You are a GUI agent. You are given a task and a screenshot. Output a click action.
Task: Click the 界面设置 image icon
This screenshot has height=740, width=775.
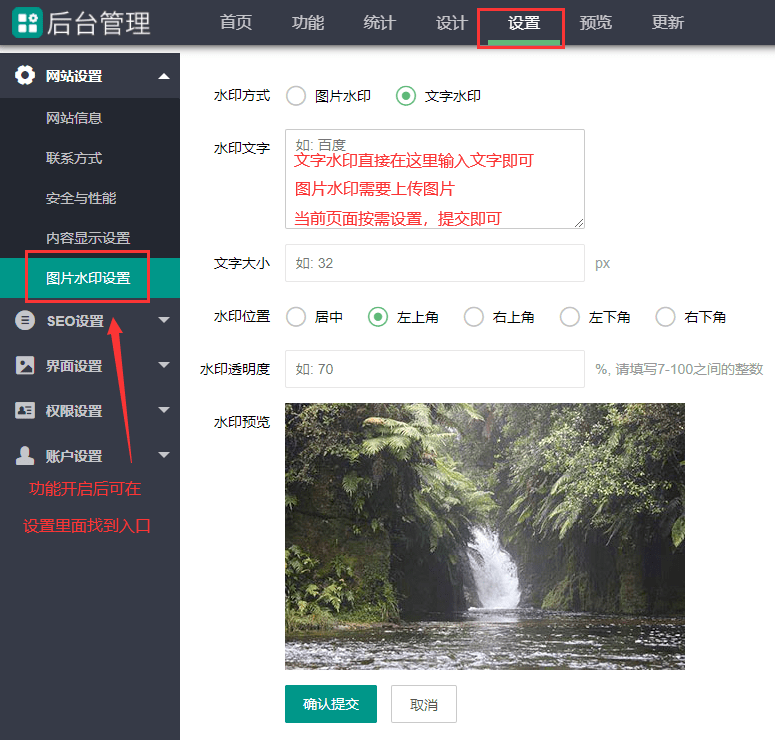25,366
